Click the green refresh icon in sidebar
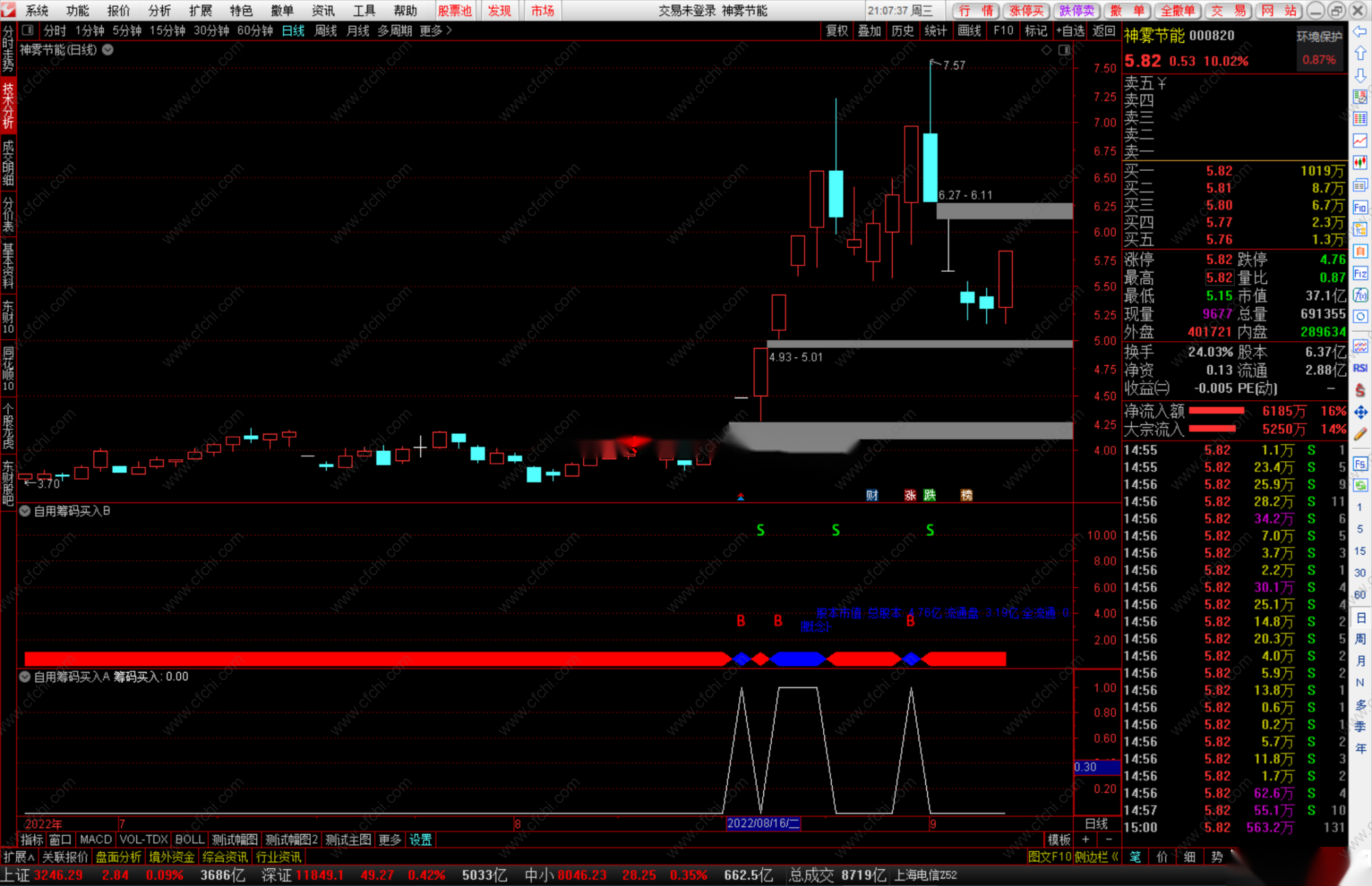Viewport: 1372px width, 886px height. point(1360,486)
